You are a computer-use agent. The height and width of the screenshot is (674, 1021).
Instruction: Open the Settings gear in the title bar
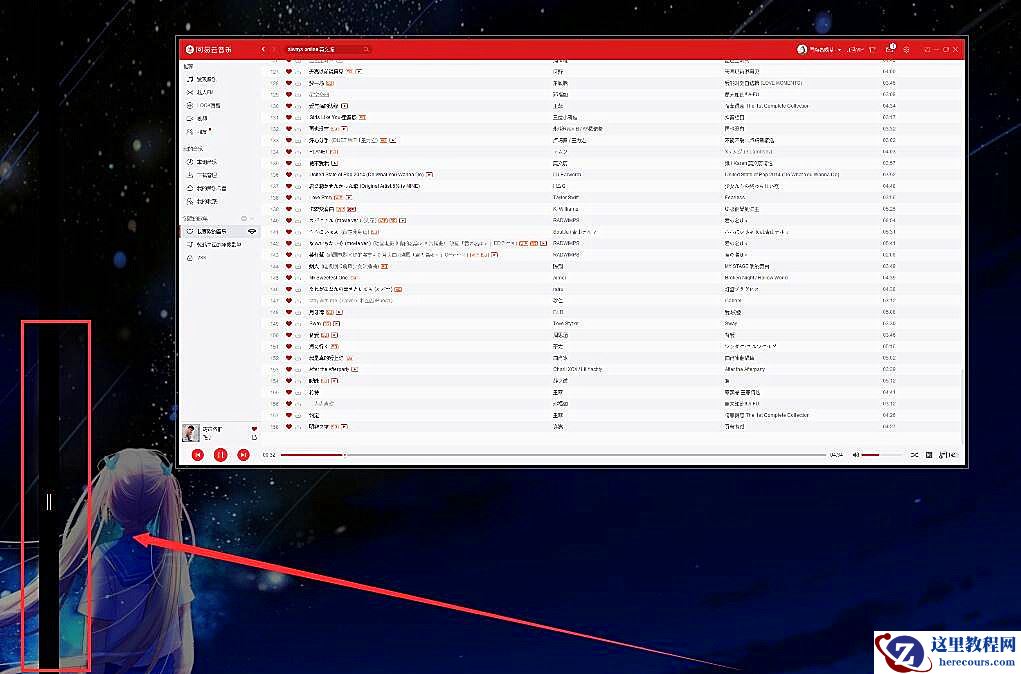click(906, 48)
